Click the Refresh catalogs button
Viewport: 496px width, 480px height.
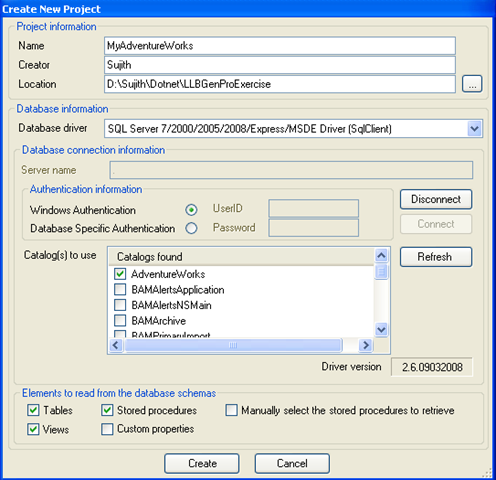pyautogui.click(x=436, y=257)
